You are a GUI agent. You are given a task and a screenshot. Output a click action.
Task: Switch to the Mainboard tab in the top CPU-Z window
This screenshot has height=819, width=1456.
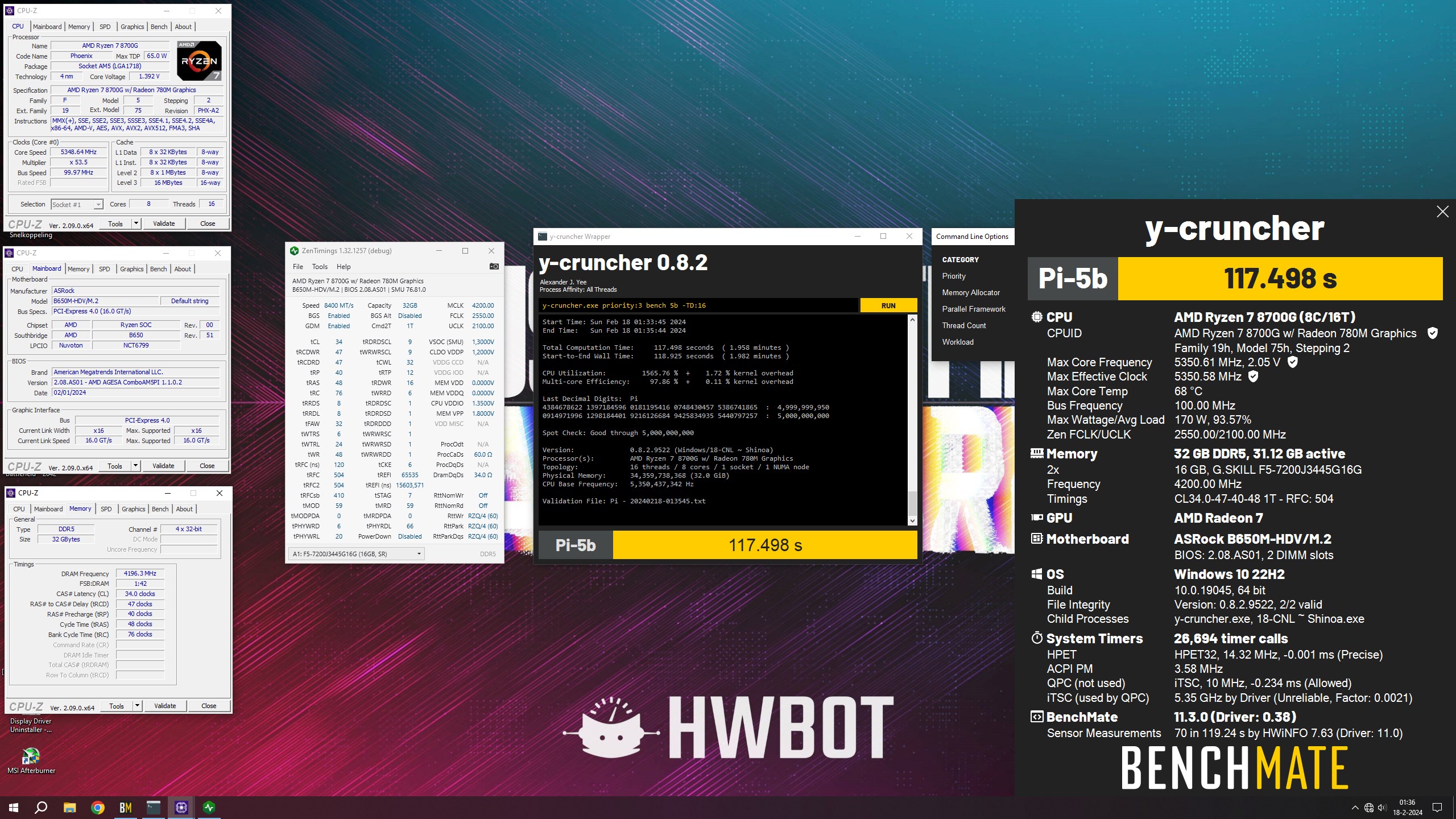[x=47, y=27]
